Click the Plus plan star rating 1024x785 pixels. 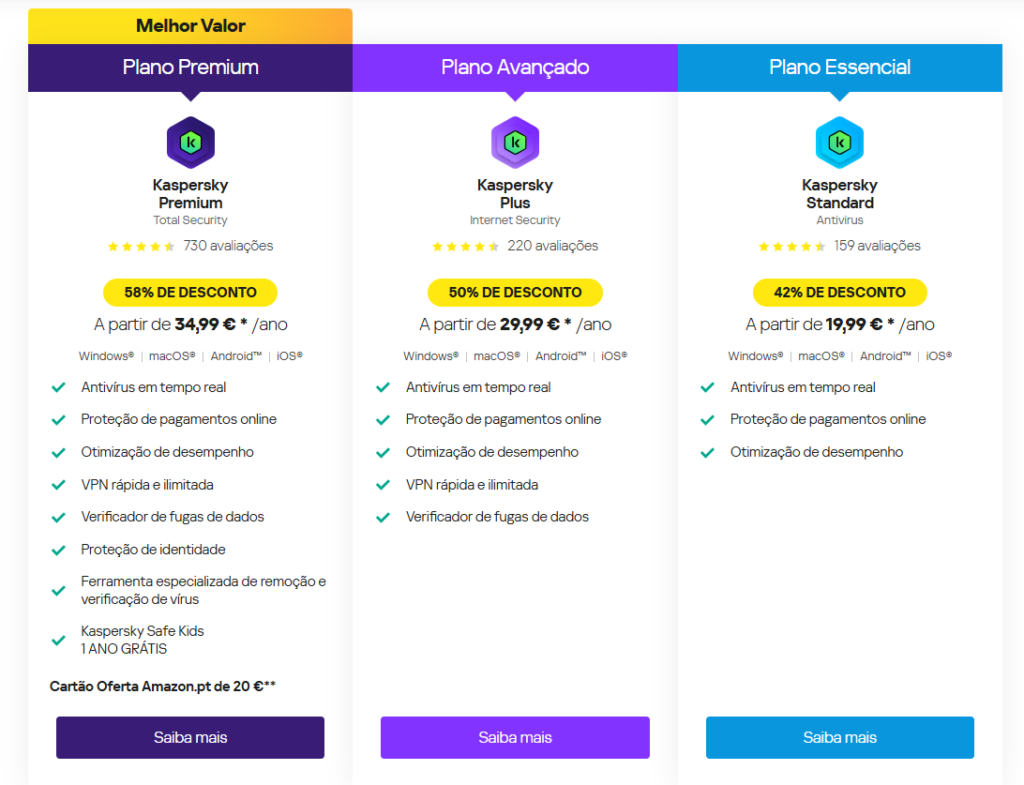click(466, 246)
